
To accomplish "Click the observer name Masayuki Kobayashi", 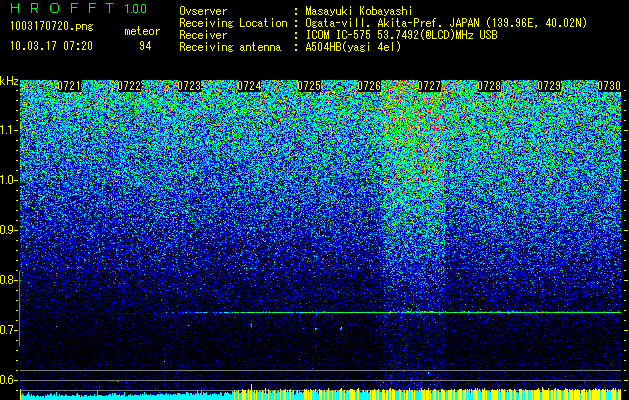I will click(359, 11).
